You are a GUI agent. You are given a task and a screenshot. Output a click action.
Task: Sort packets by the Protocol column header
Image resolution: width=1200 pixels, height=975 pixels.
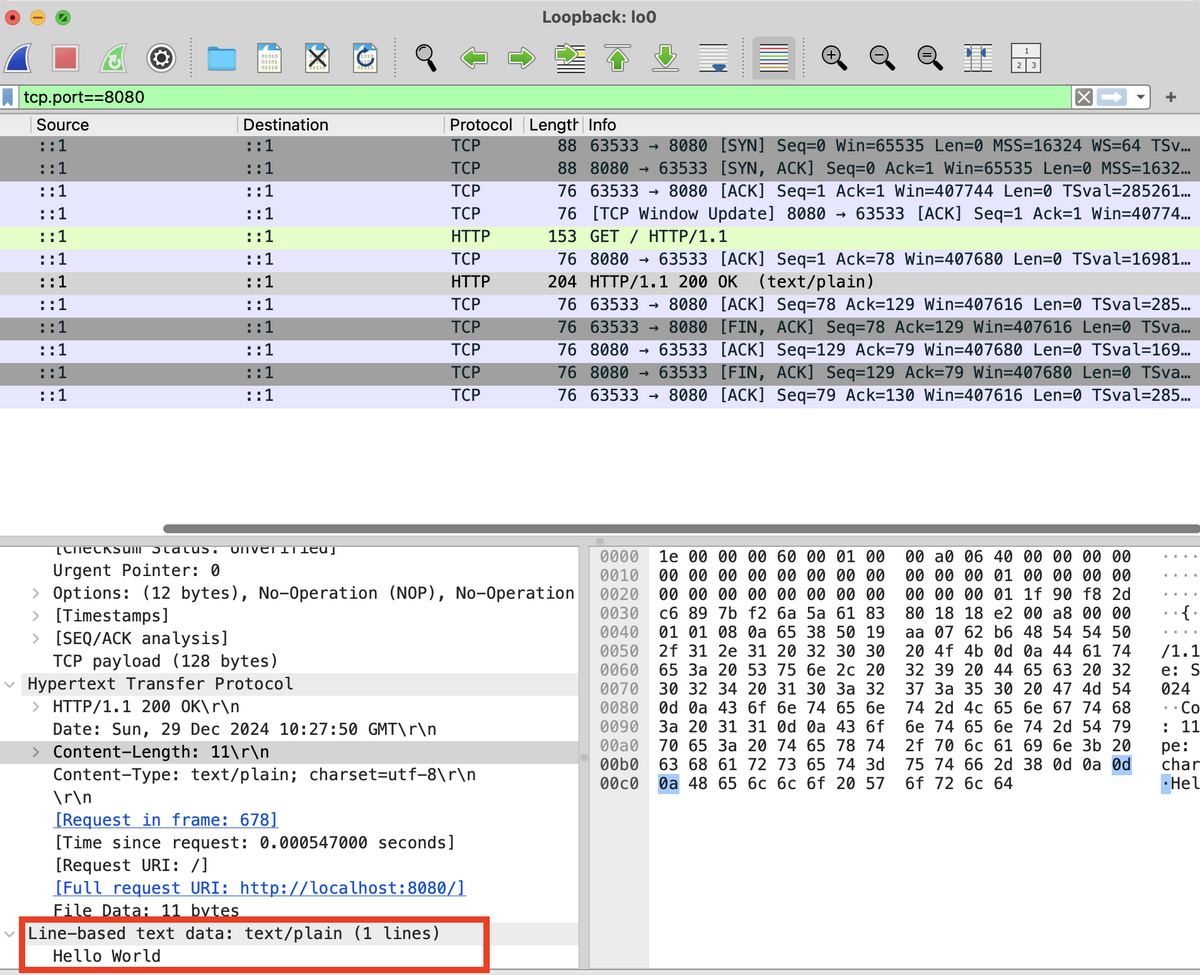483,125
